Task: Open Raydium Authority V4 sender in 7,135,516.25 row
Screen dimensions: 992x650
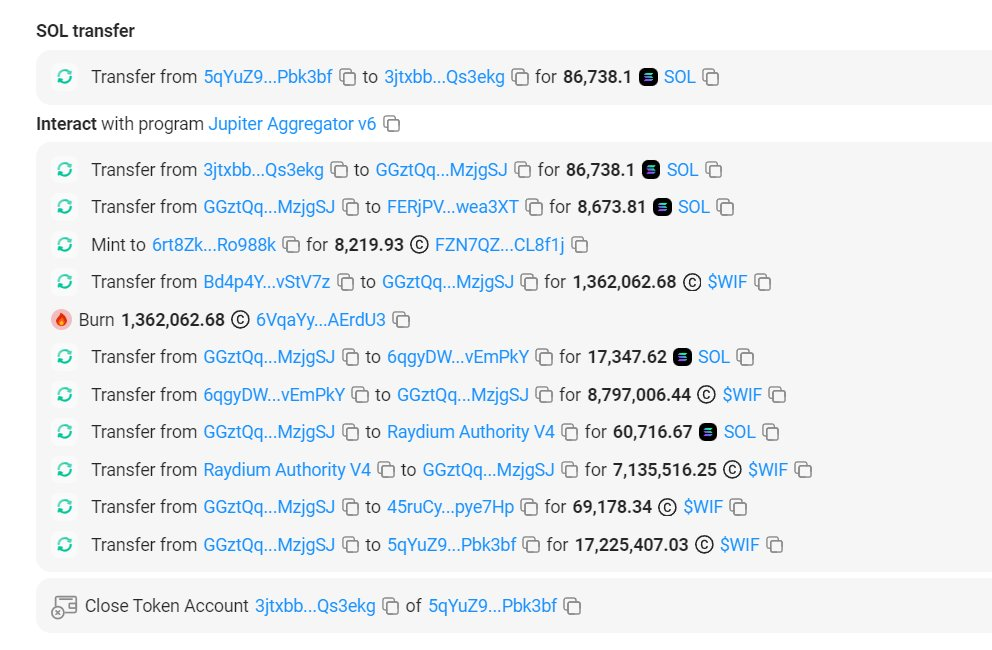Action: tap(287, 470)
